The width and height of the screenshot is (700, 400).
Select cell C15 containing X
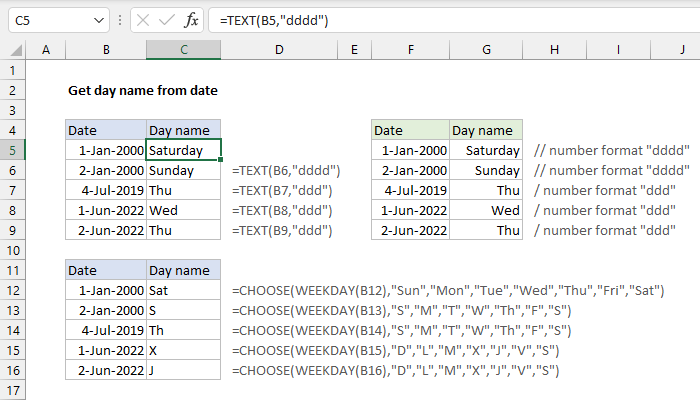click(183, 350)
